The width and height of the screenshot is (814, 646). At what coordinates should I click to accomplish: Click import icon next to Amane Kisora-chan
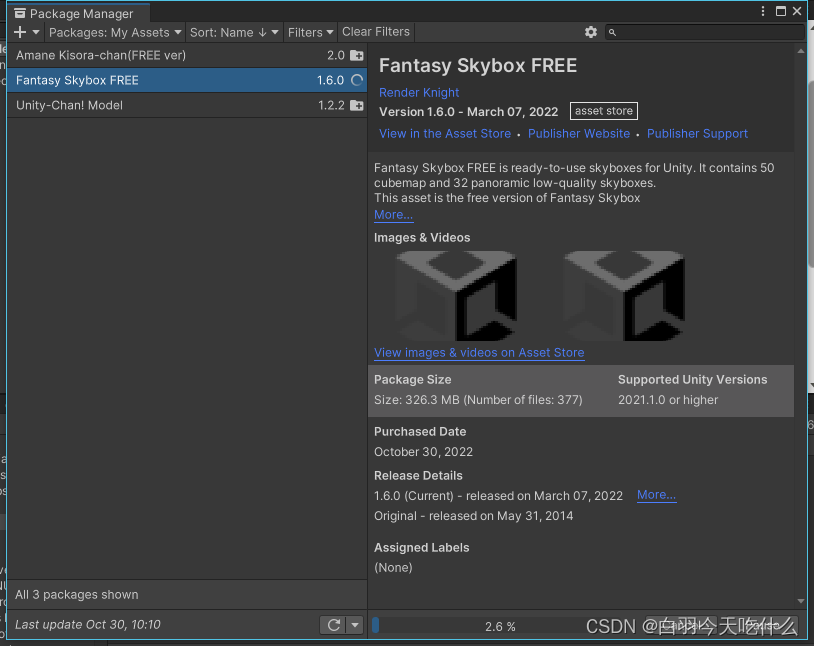coord(357,55)
